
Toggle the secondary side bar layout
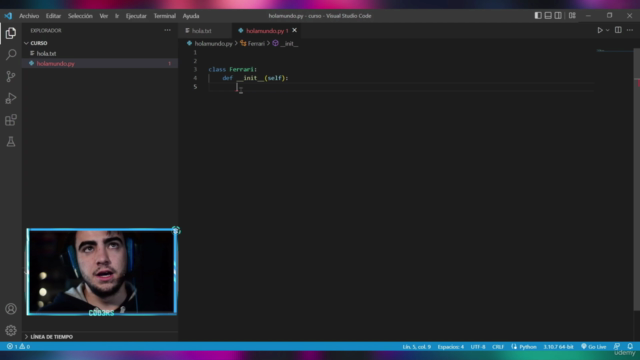[558, 16]
